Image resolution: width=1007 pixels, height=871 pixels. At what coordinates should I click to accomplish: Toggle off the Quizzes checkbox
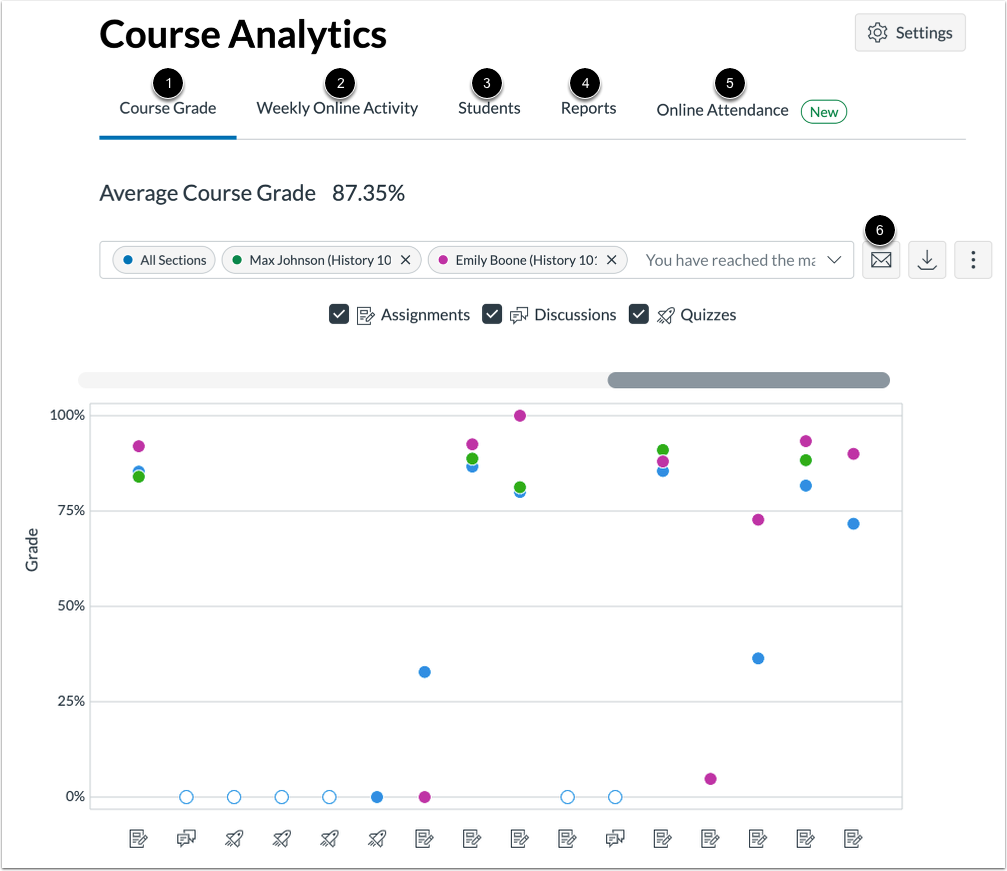tap(639, 313)
